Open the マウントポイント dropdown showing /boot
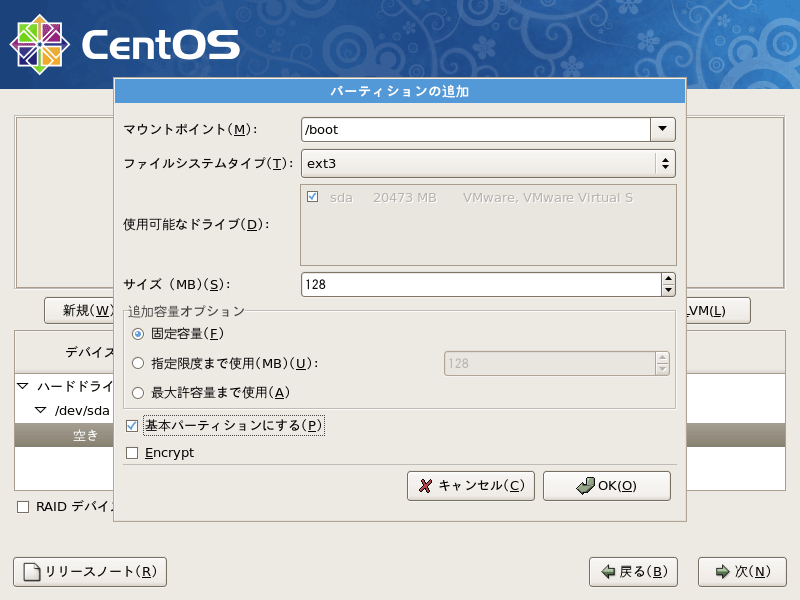800x600 pixels. [663, 129]
